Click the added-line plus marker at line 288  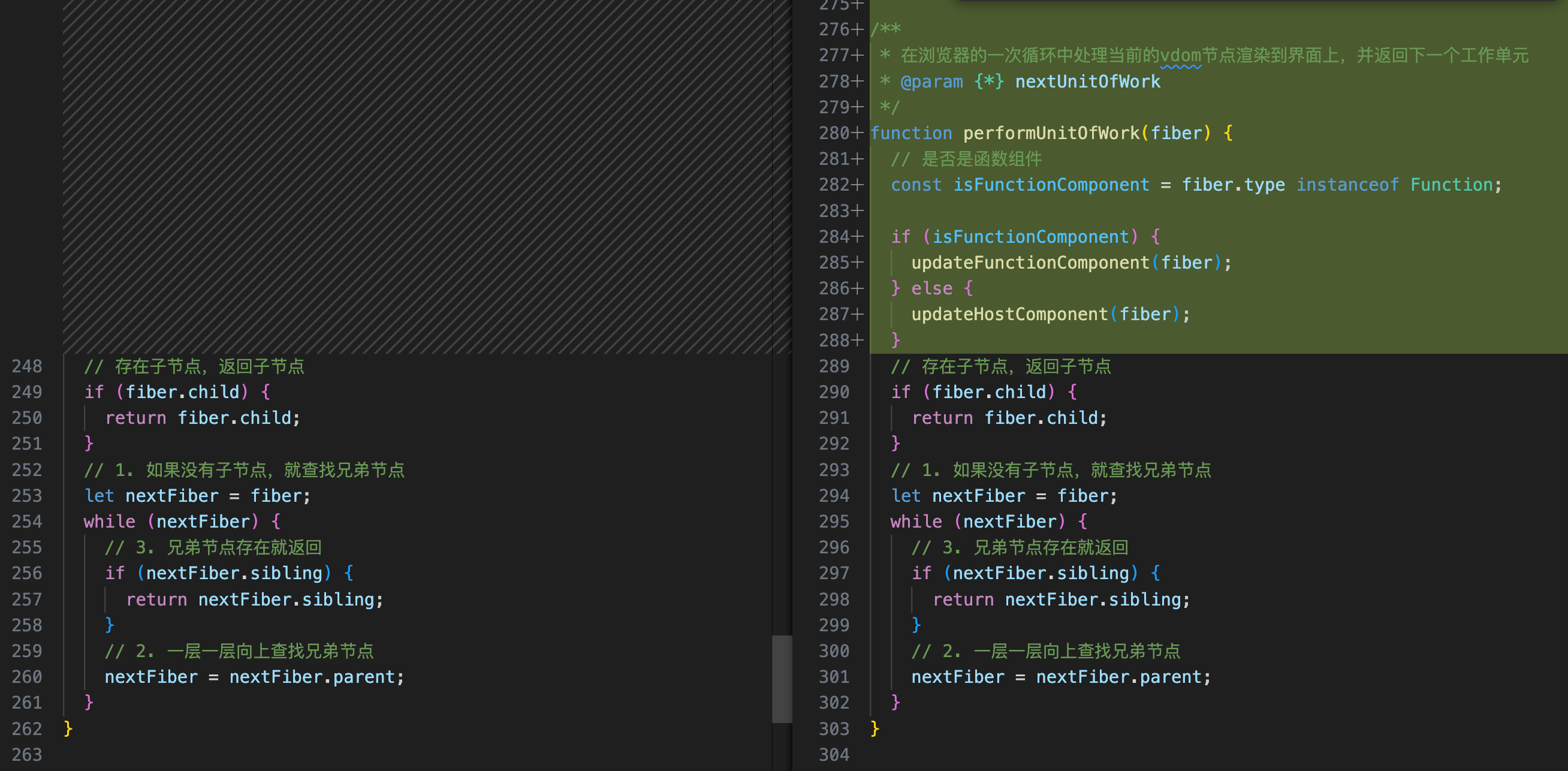coord(857,340)
